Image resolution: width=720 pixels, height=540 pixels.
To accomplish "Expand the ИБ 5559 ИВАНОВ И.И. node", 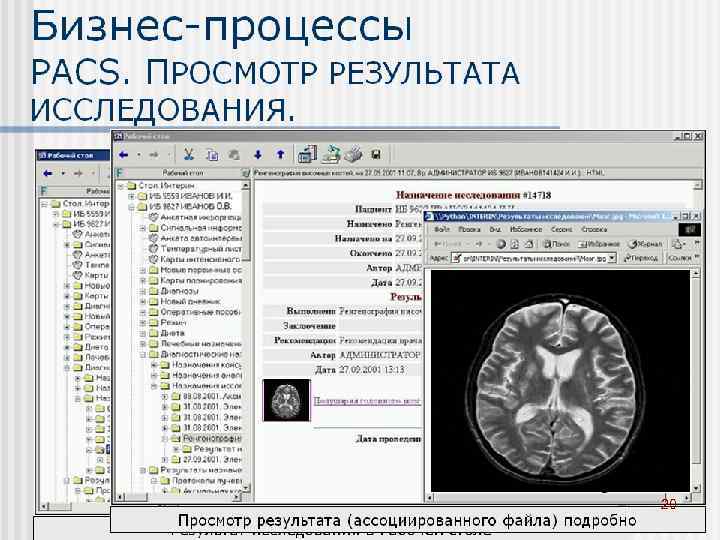I will pyautogui.click(x=132, y=196).
